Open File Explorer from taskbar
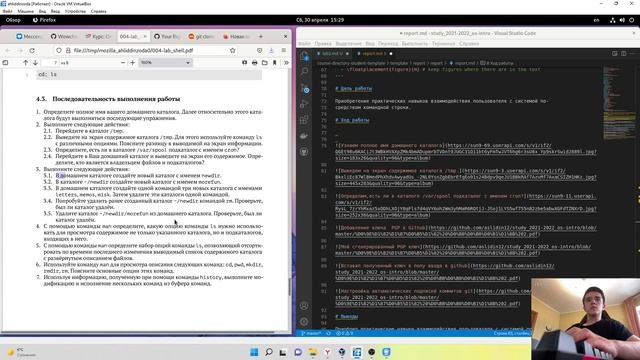The height and width of the screenshot is (360, 640). point(313,352)
